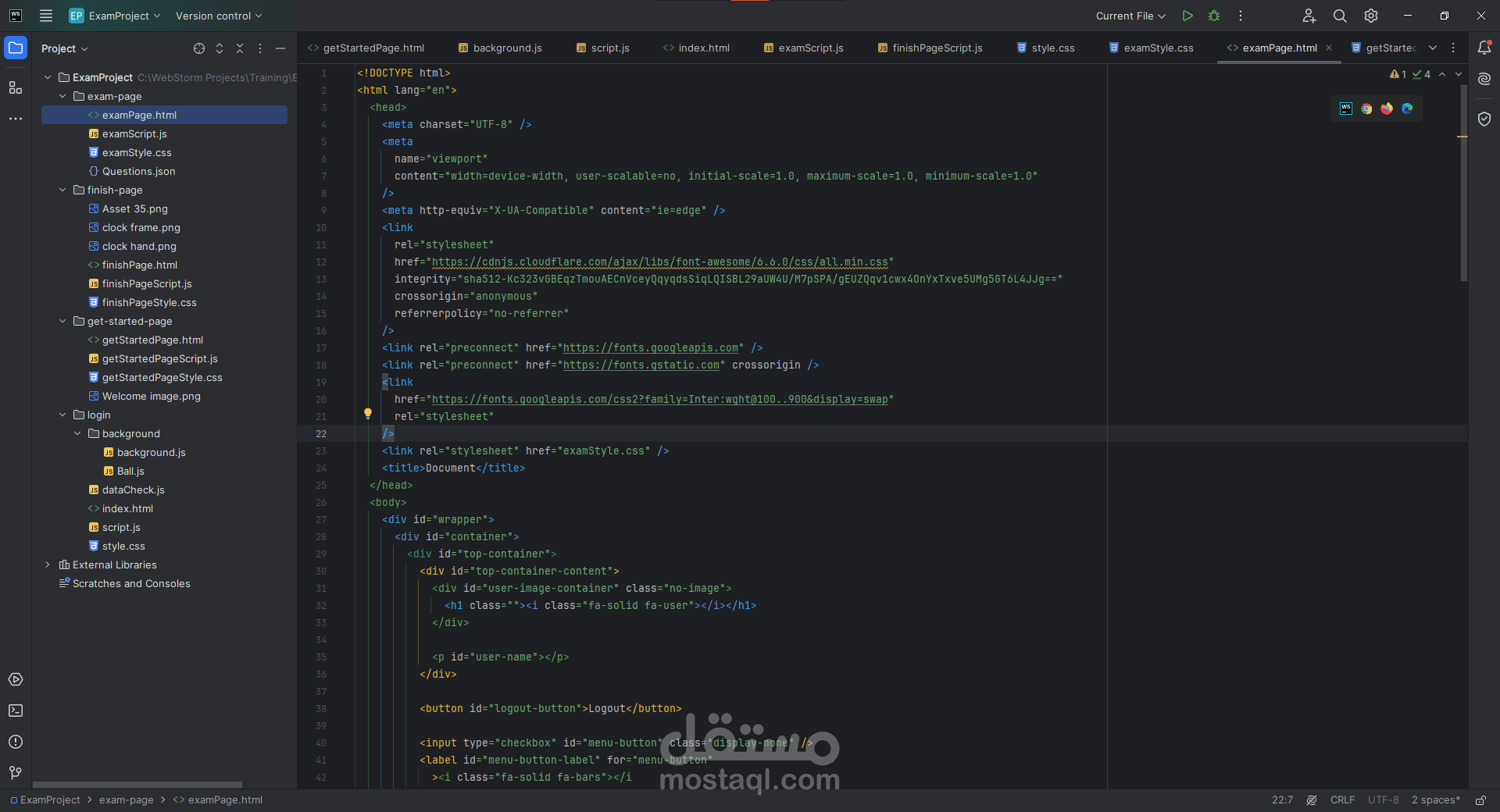Image resolution: width=1500 pixels, height=812 pixels.
Task: Open more run actions menu
Action: click(x=1241, y=16)
